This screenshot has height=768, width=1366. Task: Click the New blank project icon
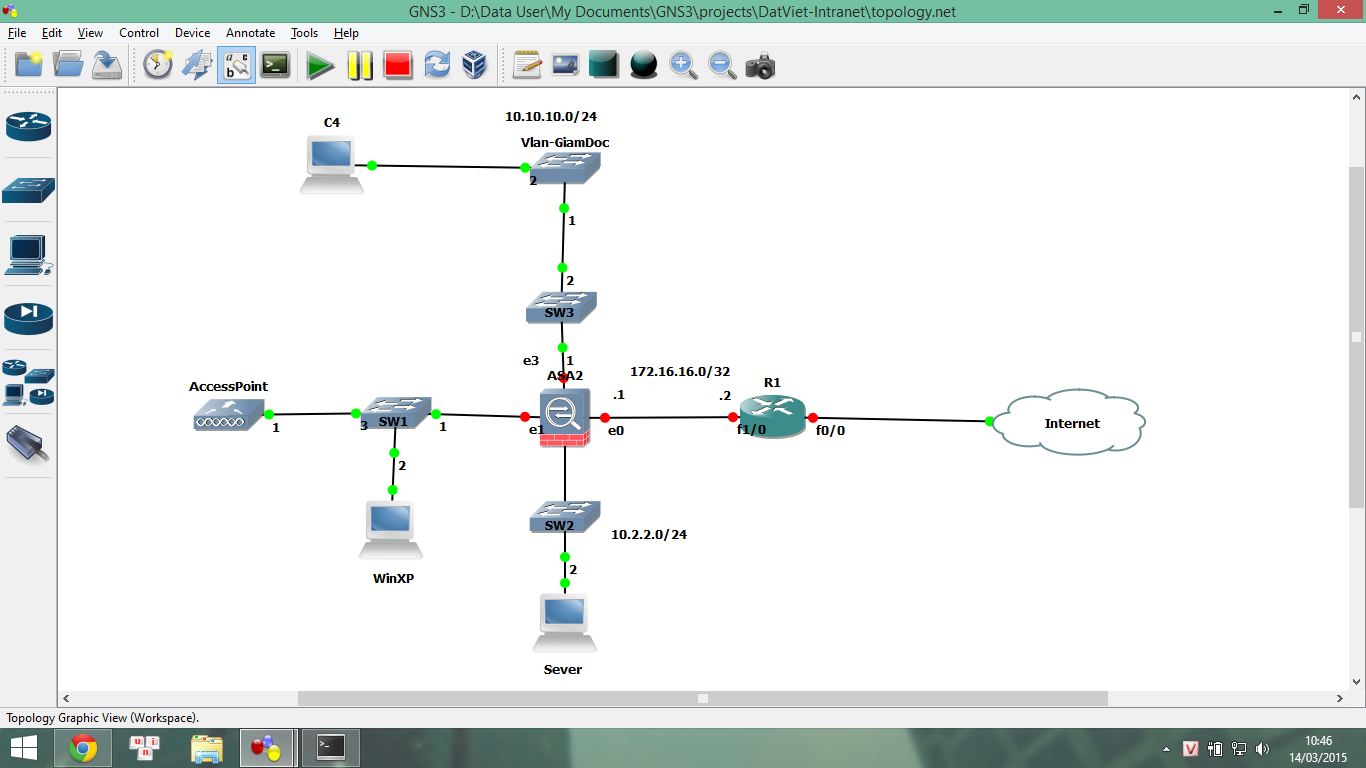(x=28, y=66)
